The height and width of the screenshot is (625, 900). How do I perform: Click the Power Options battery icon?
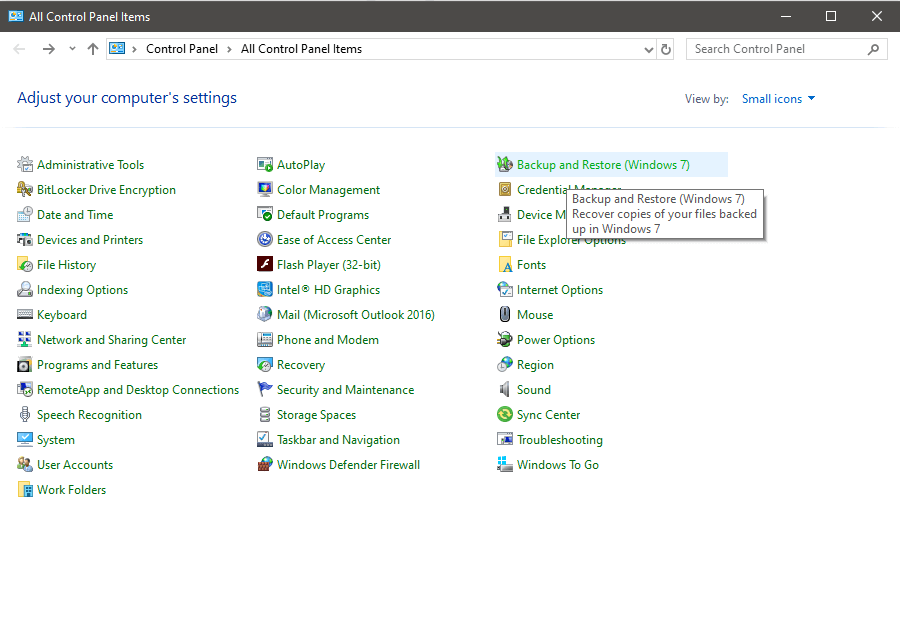pyautogui.click(x=504, y=339)
